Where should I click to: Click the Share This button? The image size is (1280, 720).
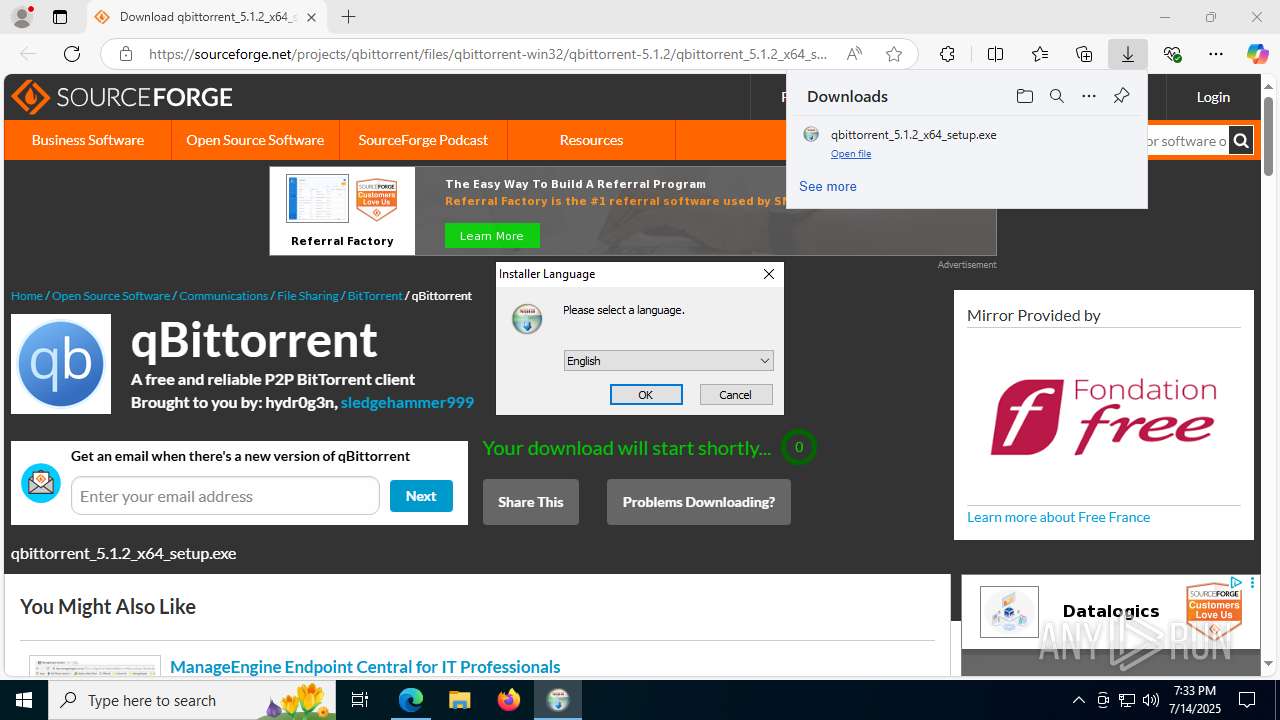[x=531, y=502]
